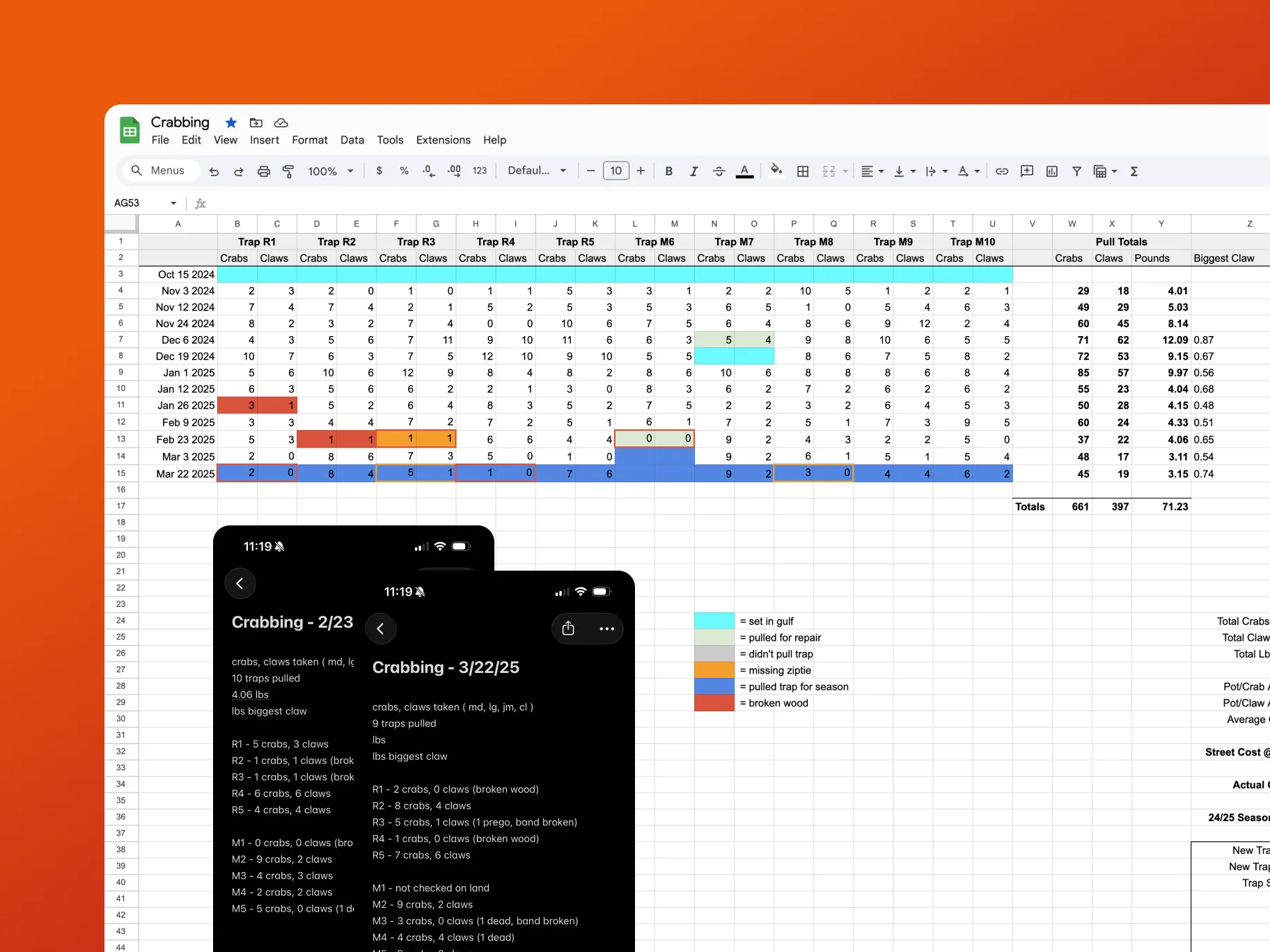Image resolution: width=1270 pixels, height=952 pixels.
Task: Toggle bold formatting
Action: (x=668, y=171)
